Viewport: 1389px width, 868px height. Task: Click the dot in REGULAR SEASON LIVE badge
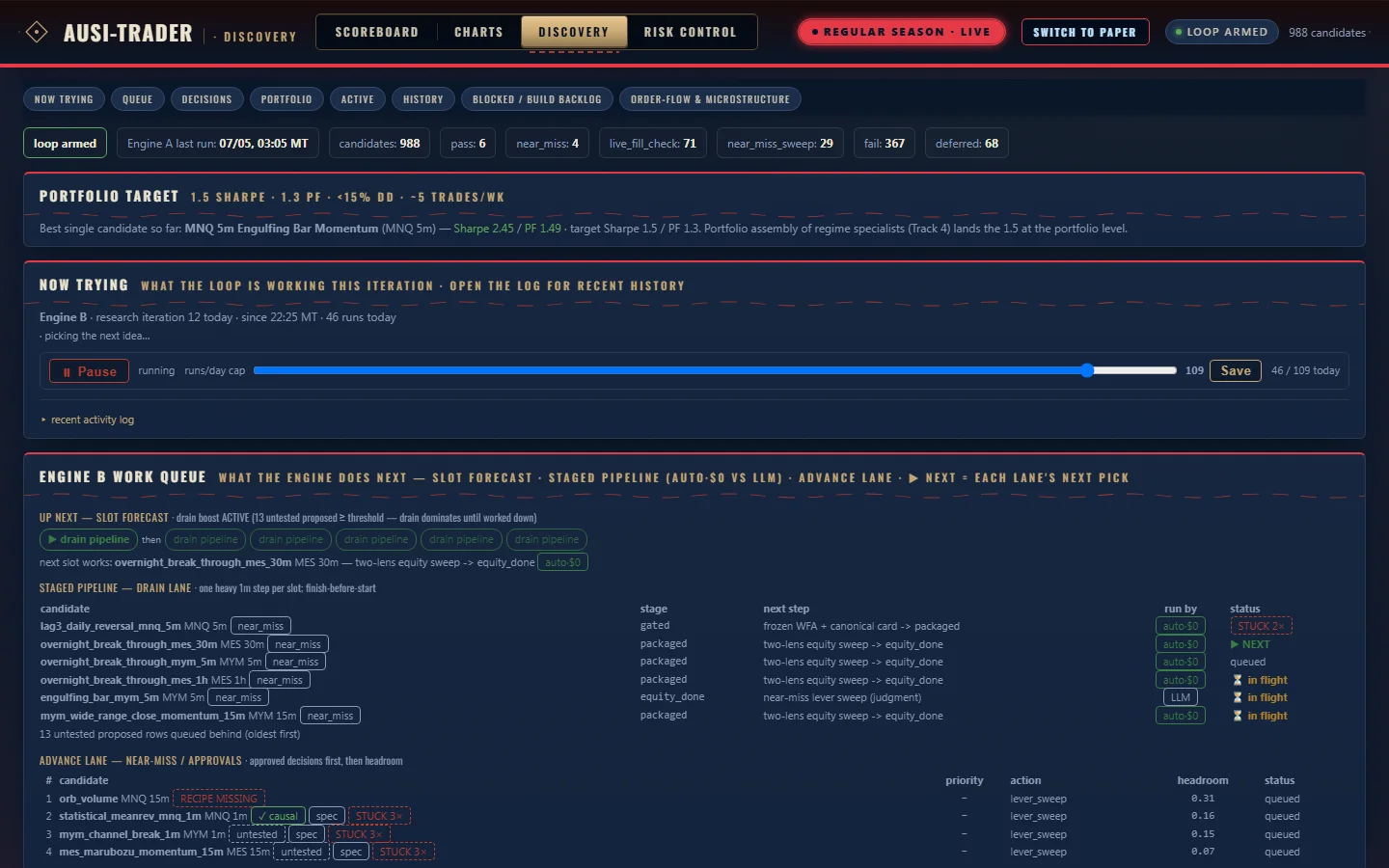click(815, 32)
